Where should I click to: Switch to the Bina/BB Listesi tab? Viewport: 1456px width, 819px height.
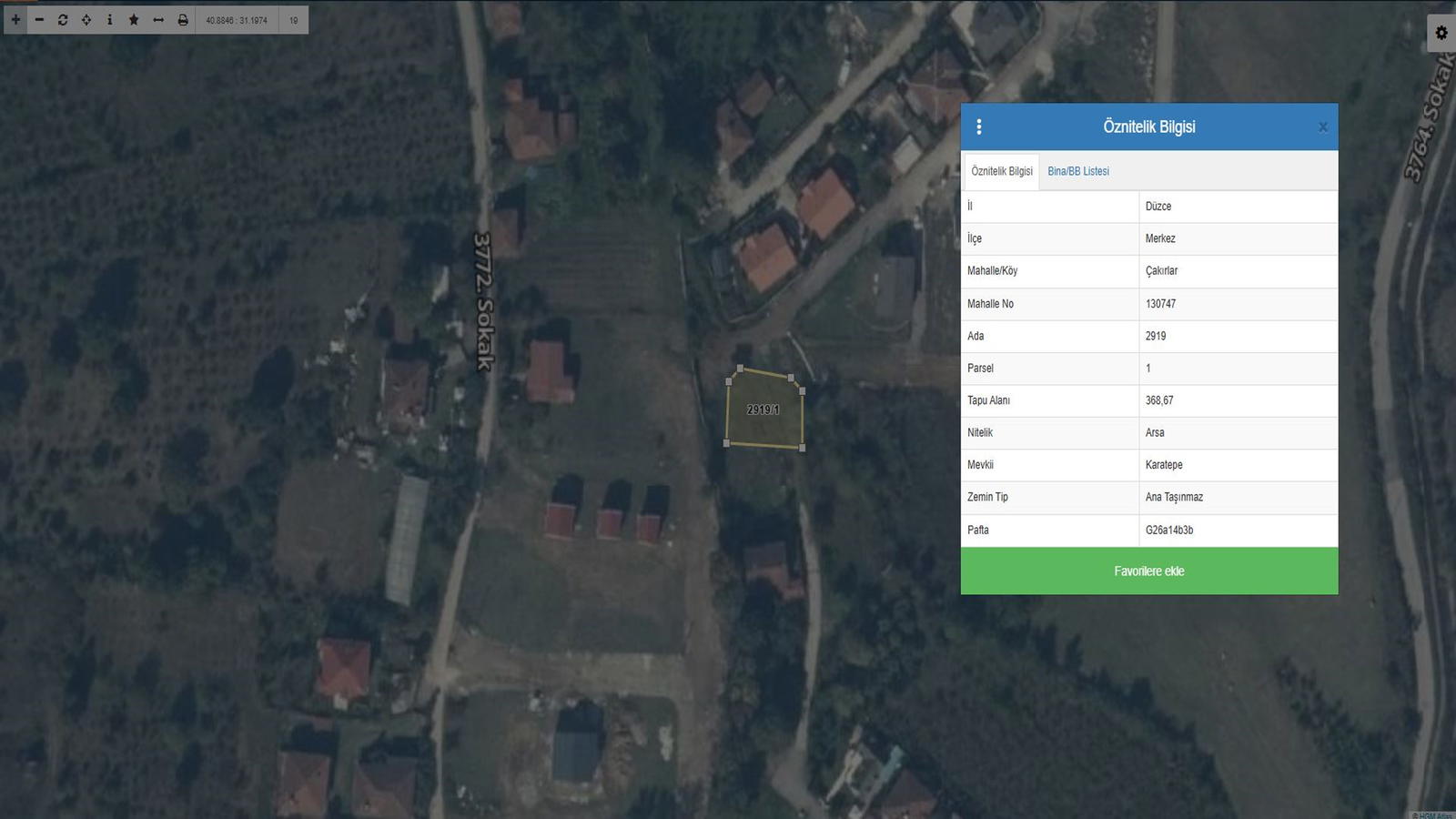[x=1078, y=171]
